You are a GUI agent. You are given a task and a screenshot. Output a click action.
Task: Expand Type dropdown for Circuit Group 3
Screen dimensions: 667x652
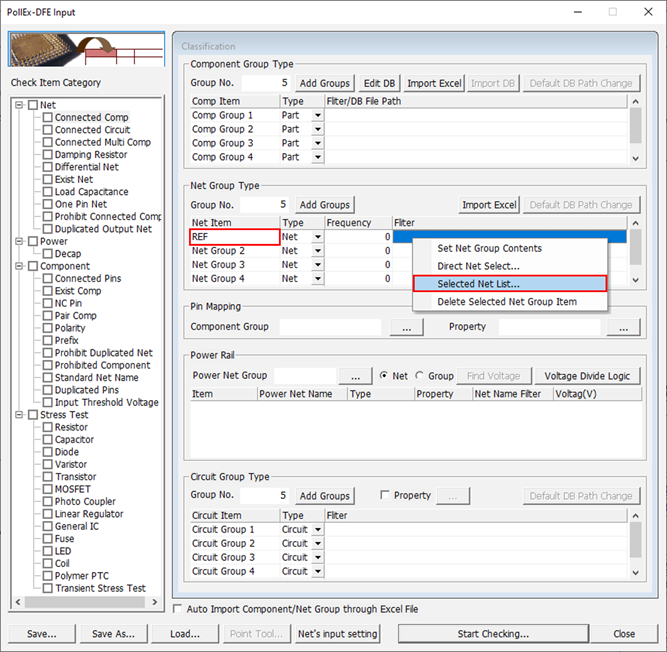coord(318,558)
